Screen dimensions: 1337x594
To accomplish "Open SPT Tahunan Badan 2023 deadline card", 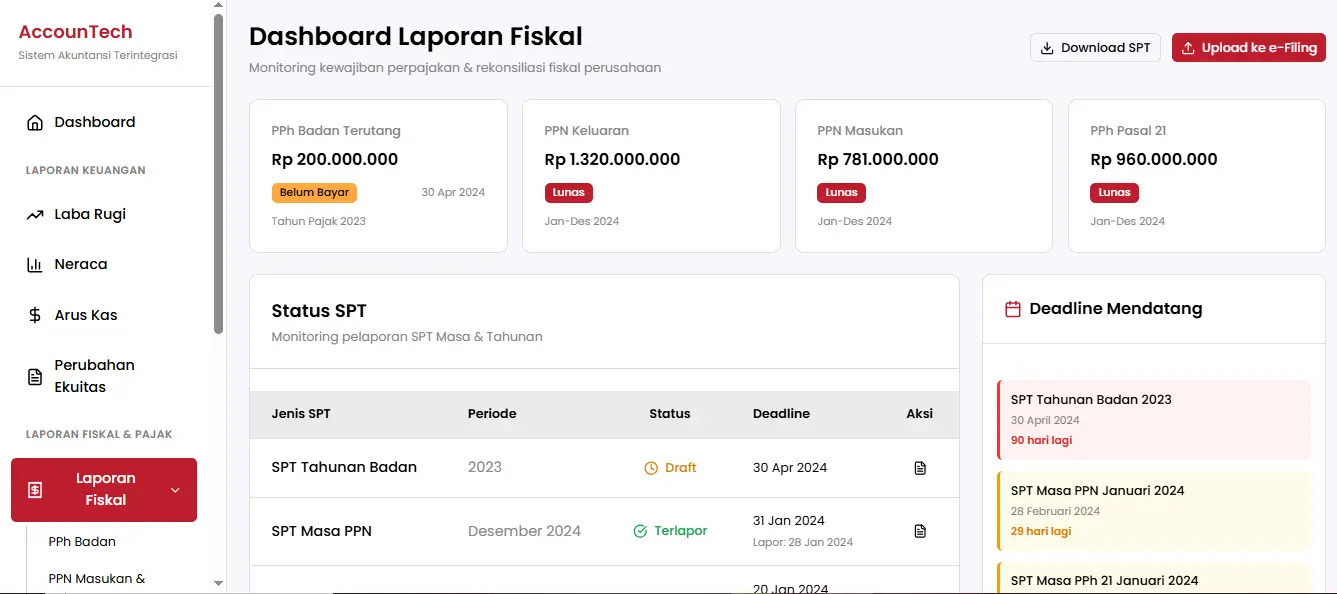I will click(1154, 419).
